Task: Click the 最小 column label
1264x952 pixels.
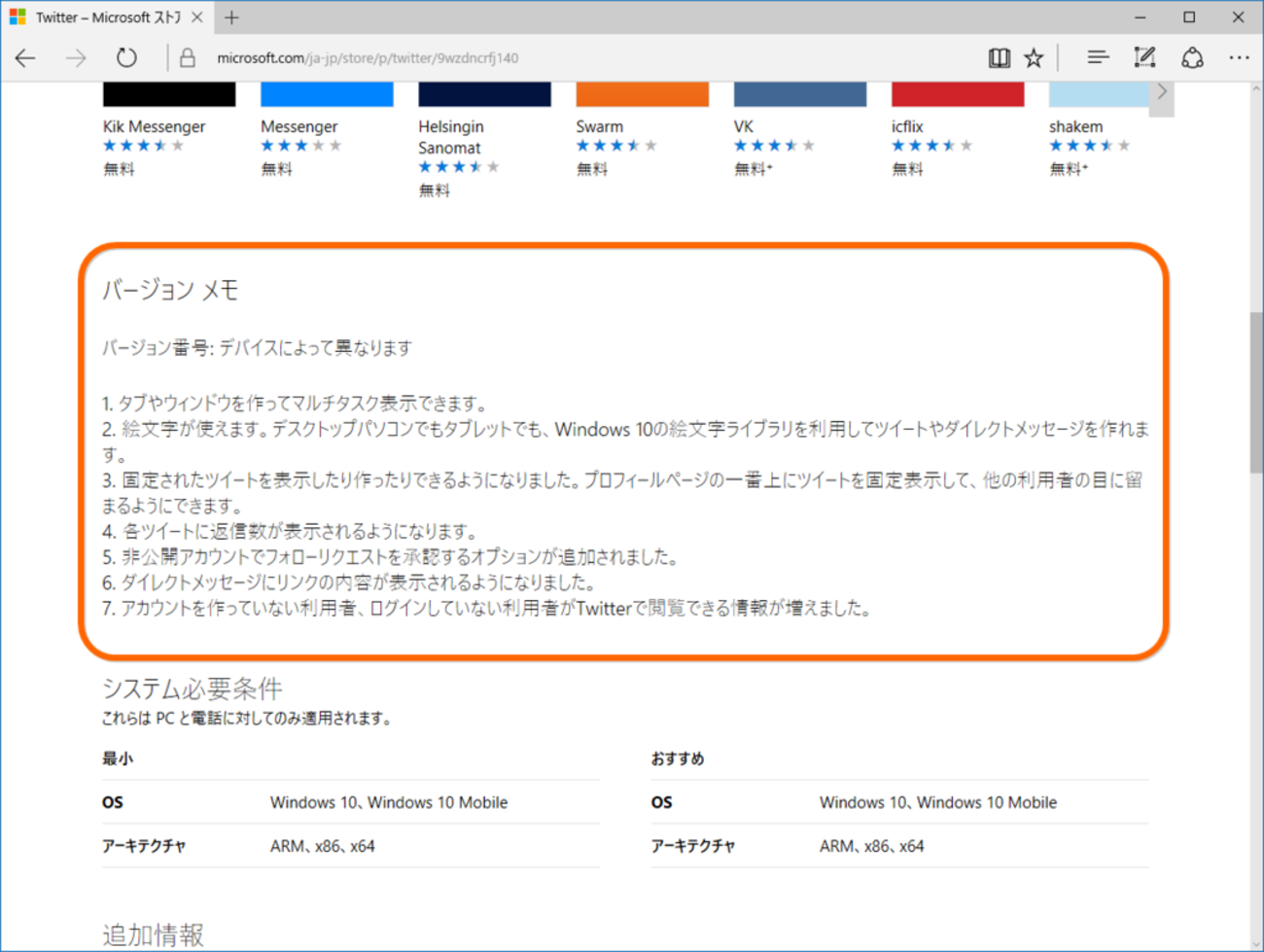Action: [x=118, y=758]
